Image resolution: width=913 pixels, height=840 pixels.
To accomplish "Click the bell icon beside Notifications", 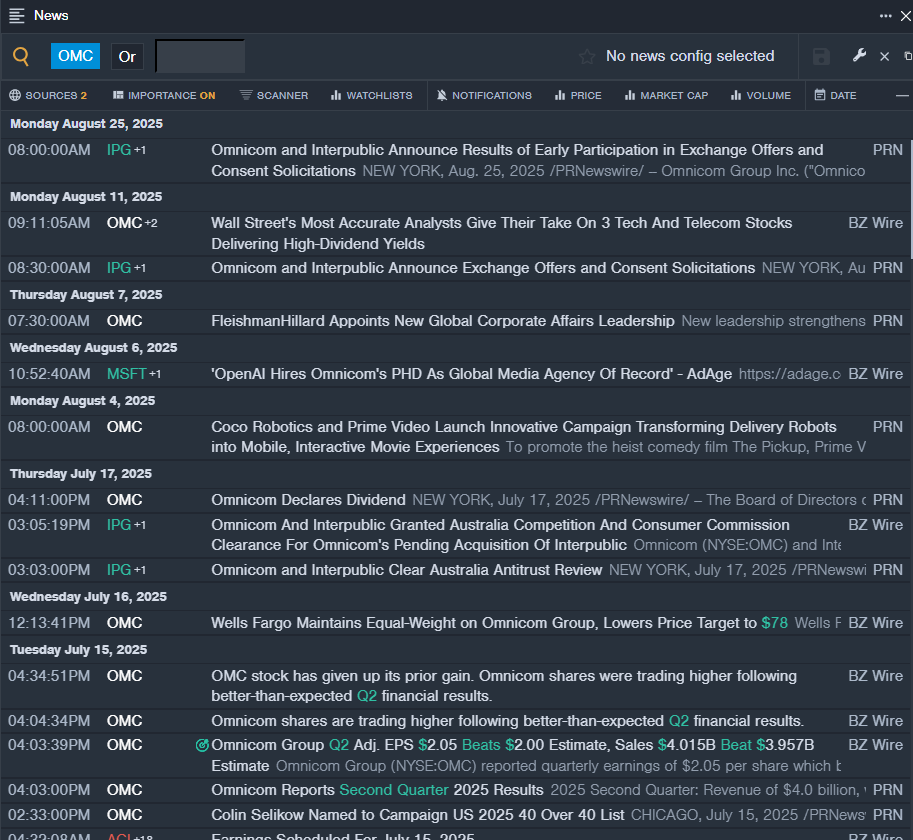I will (442, 95).
